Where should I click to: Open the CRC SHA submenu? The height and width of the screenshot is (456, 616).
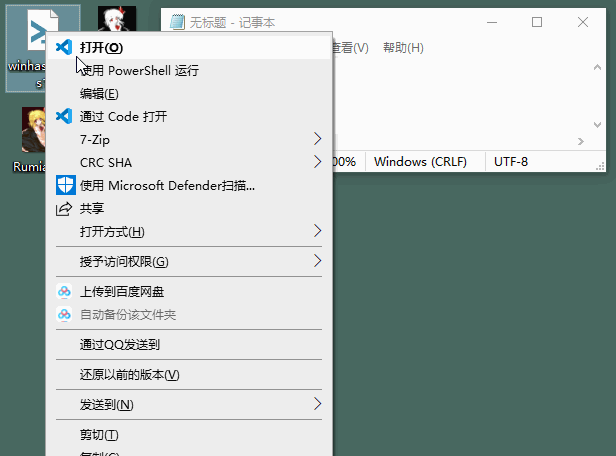point(189,162)
